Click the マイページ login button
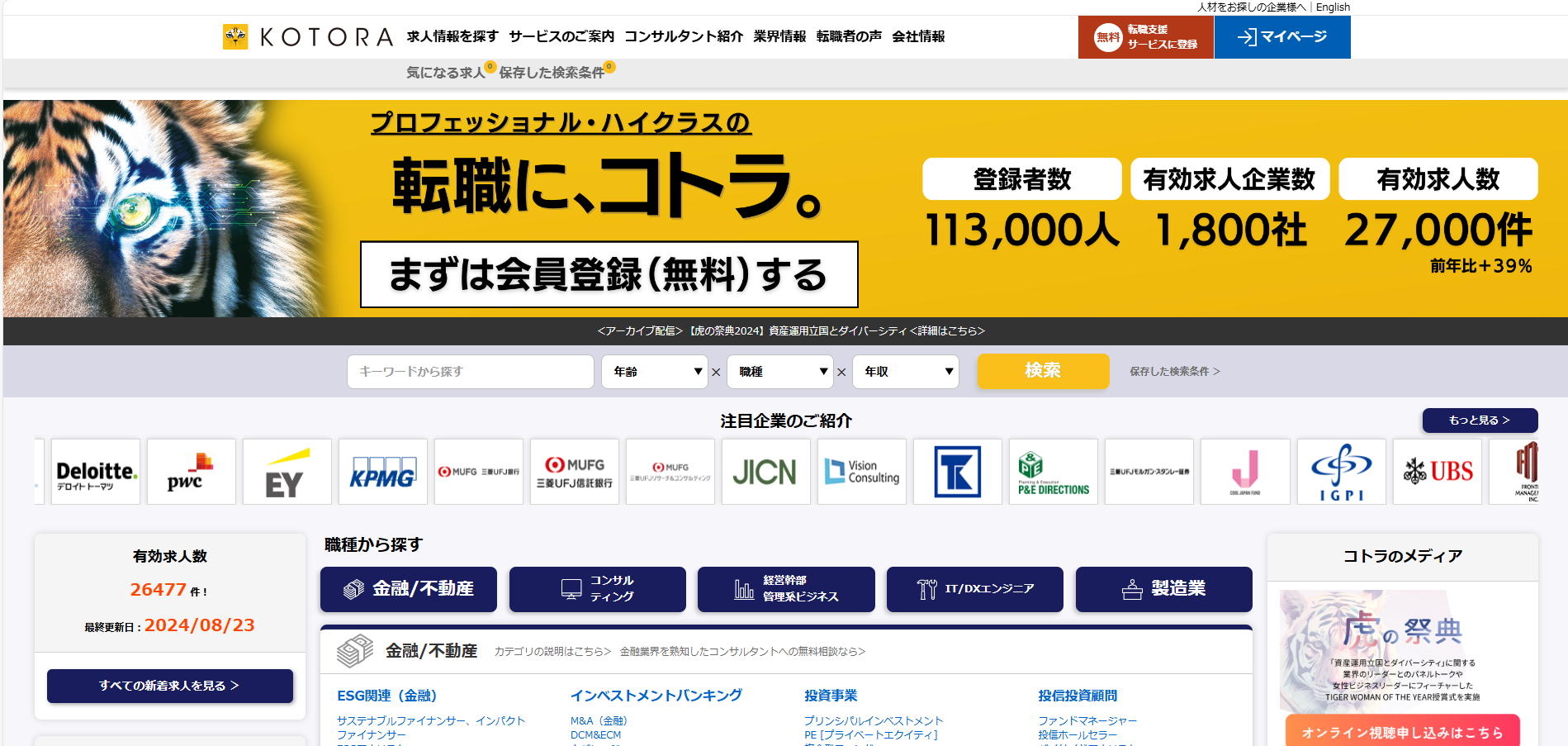 click(x=1281, y=37)
